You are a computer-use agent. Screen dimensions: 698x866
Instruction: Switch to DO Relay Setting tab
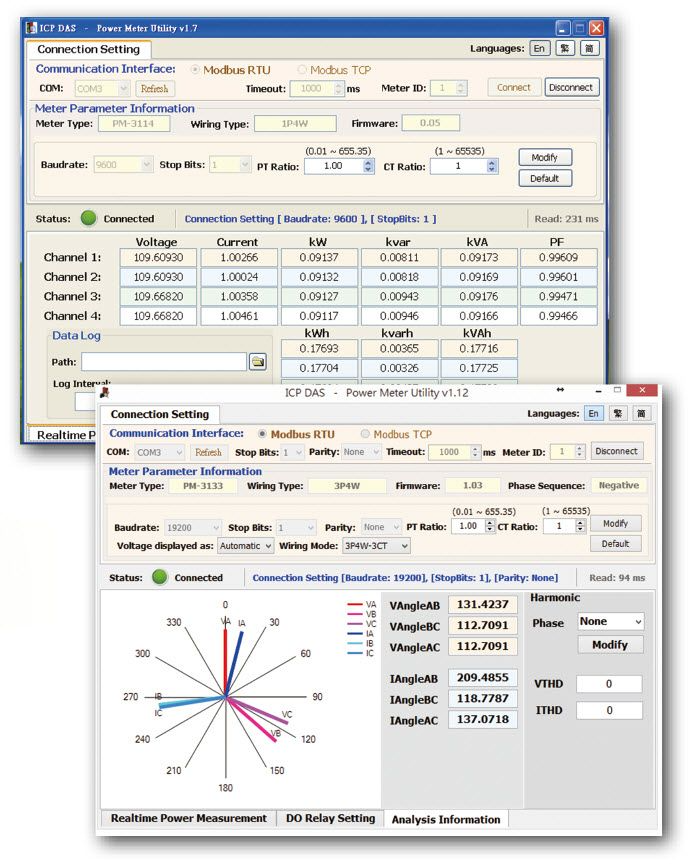click(330, 818)
